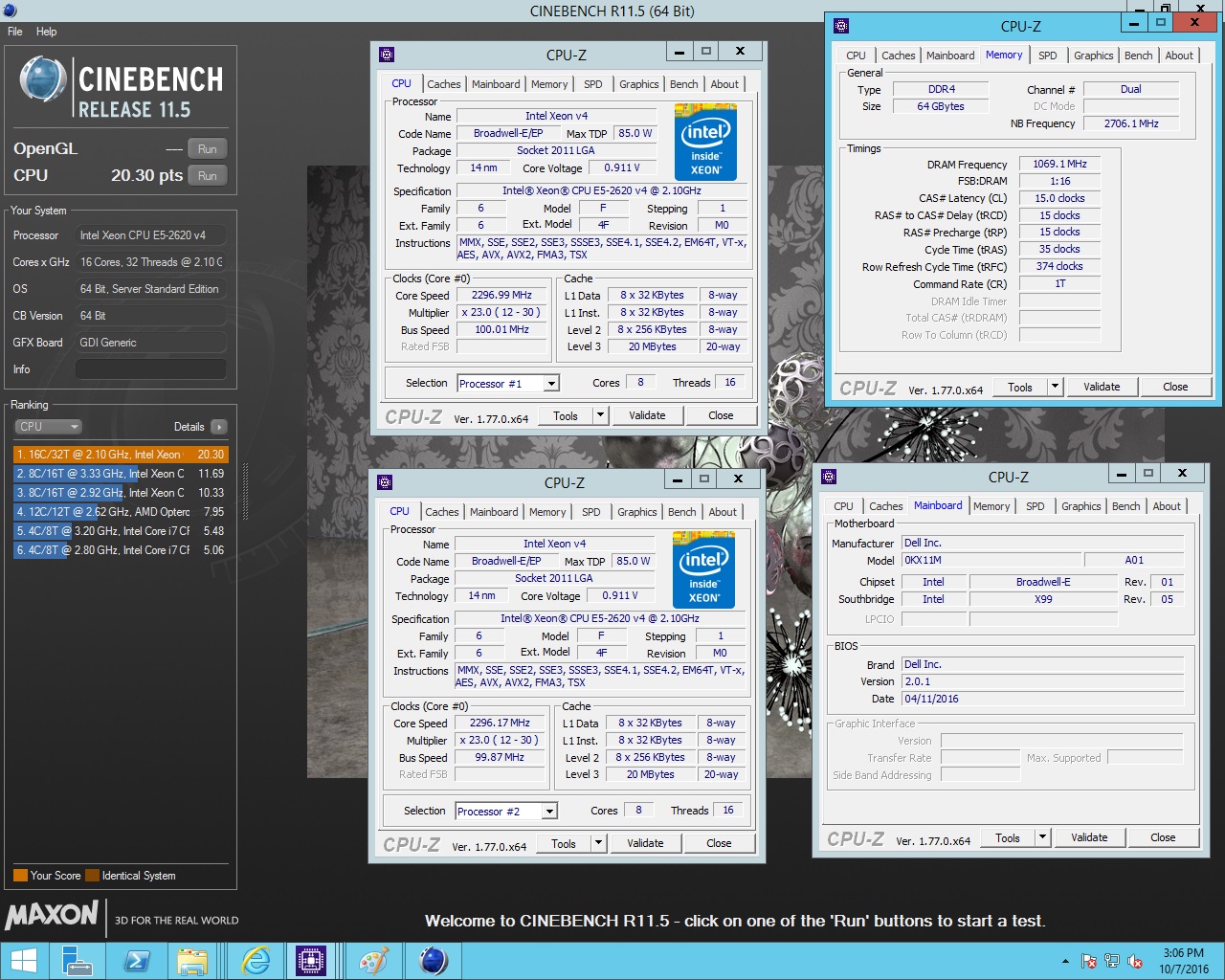The height and width of the screenshot is (980, 1225).
Task: Open Cinebench File menu
Action: pyautogui.click(x=15, y=32)
